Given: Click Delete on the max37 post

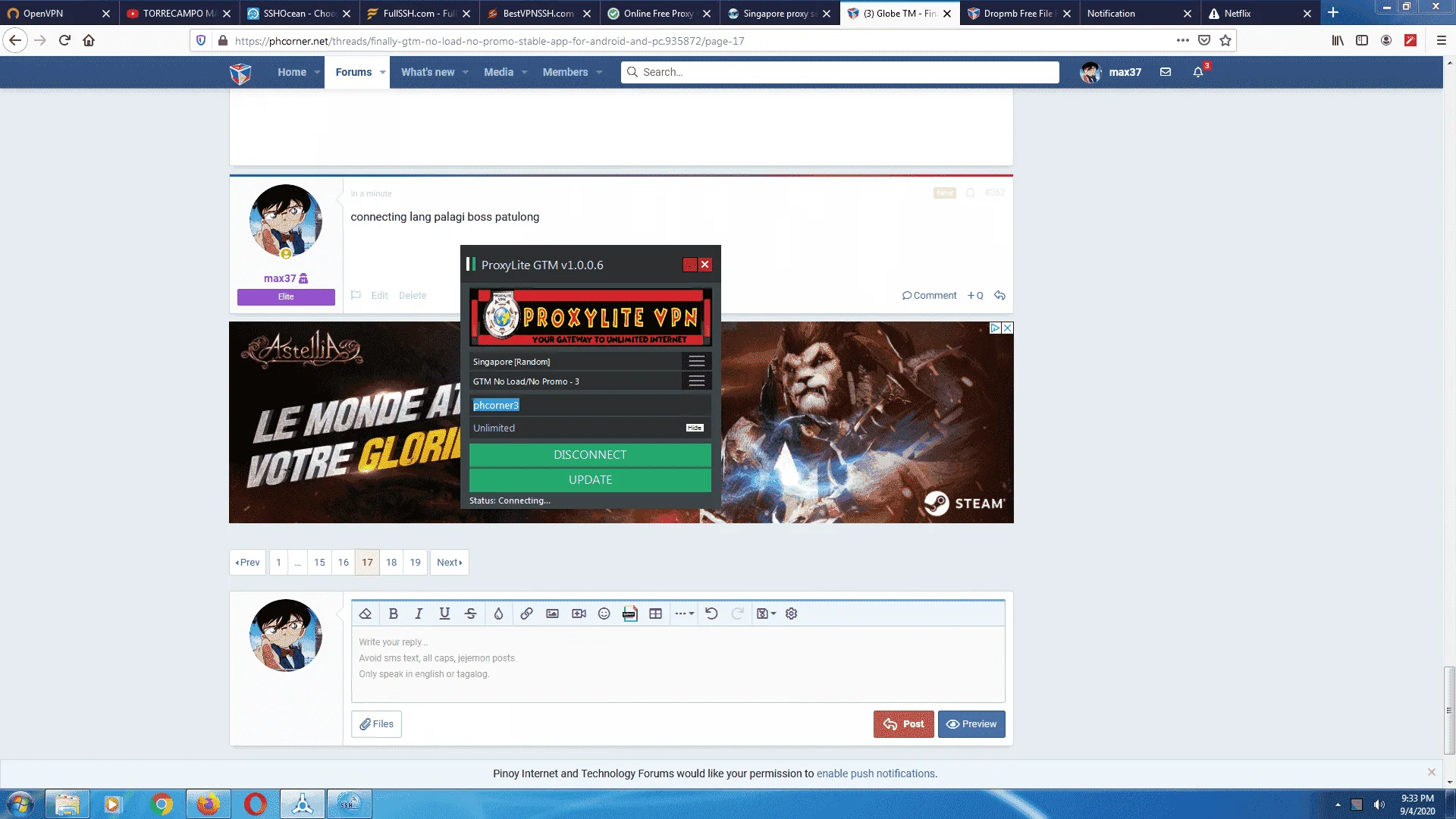Looking at the screenshot, I should [x=413, y=296].
